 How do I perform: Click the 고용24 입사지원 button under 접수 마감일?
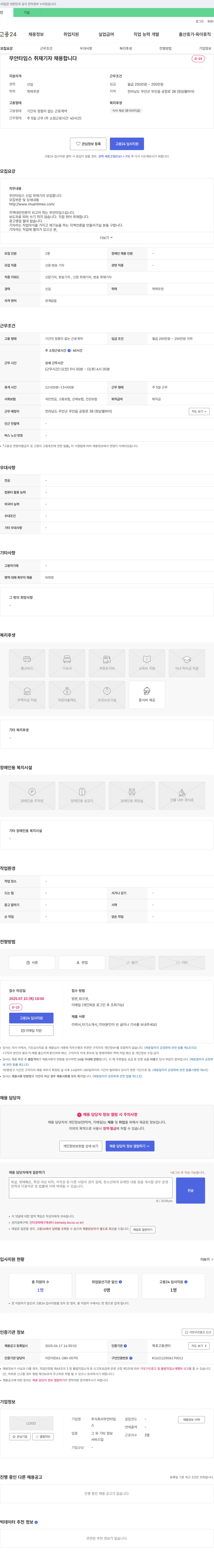click(x=31, y=1018)
